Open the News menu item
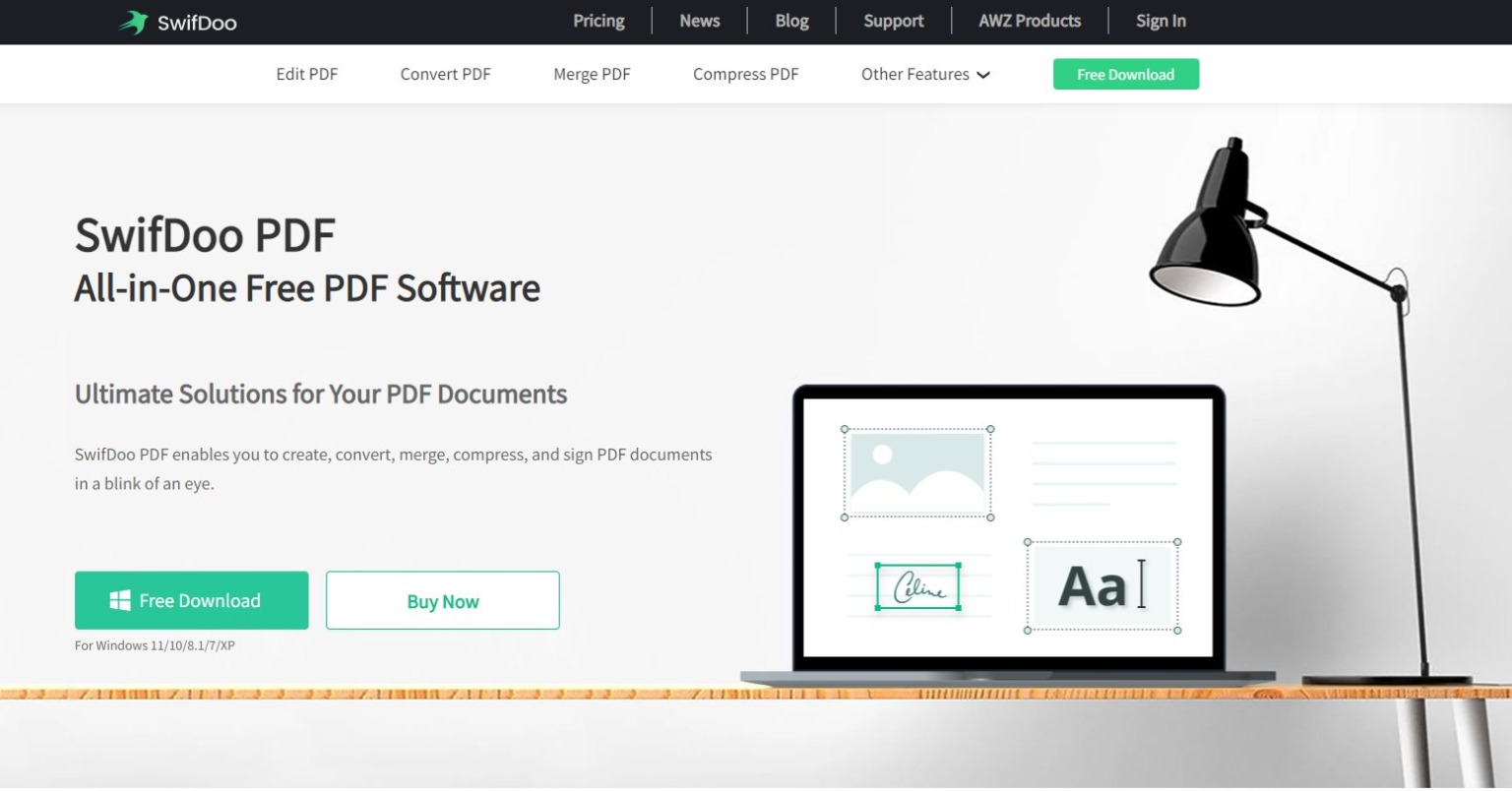 coord(699,21)
